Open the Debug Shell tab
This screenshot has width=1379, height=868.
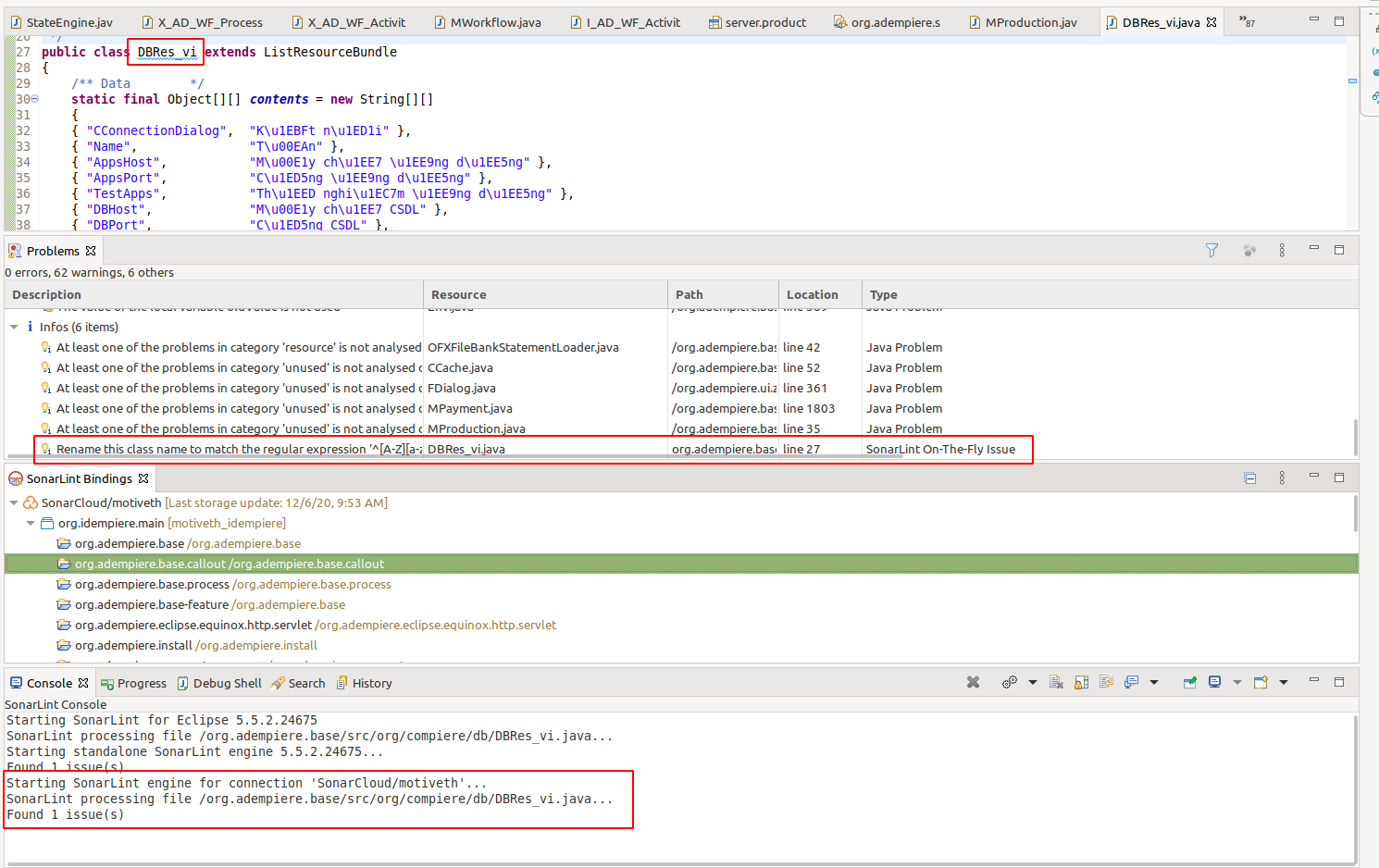coord(227,683)
